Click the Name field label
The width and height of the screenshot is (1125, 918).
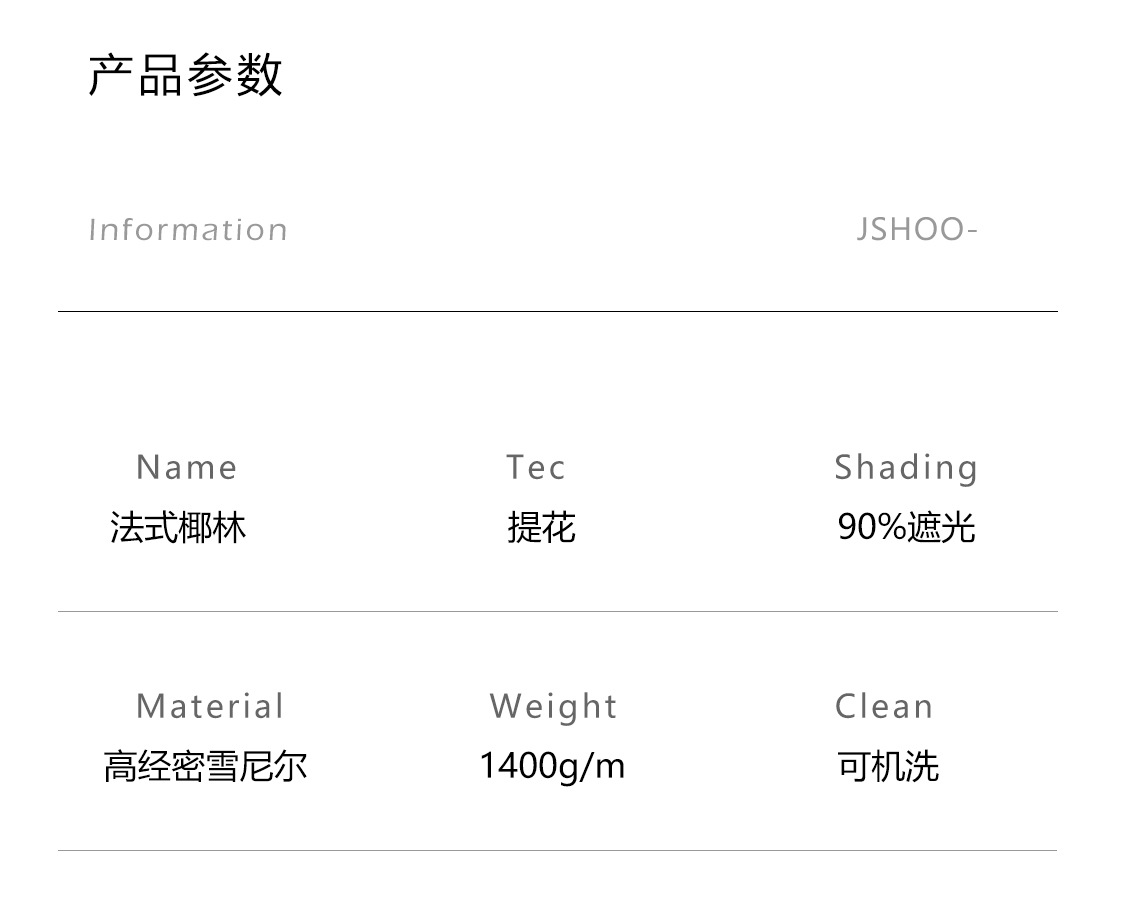[187, 467]
